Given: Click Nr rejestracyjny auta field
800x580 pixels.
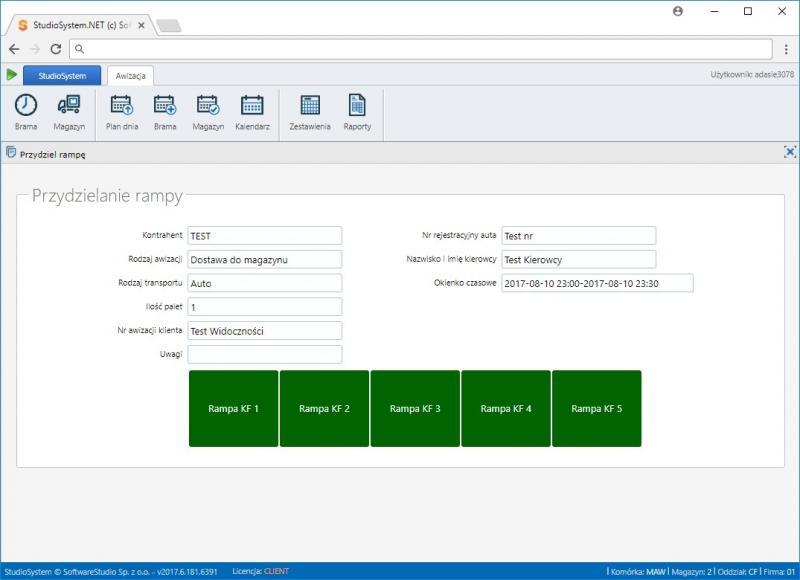Looking at the screenshot, I should [x=579, y=236].
